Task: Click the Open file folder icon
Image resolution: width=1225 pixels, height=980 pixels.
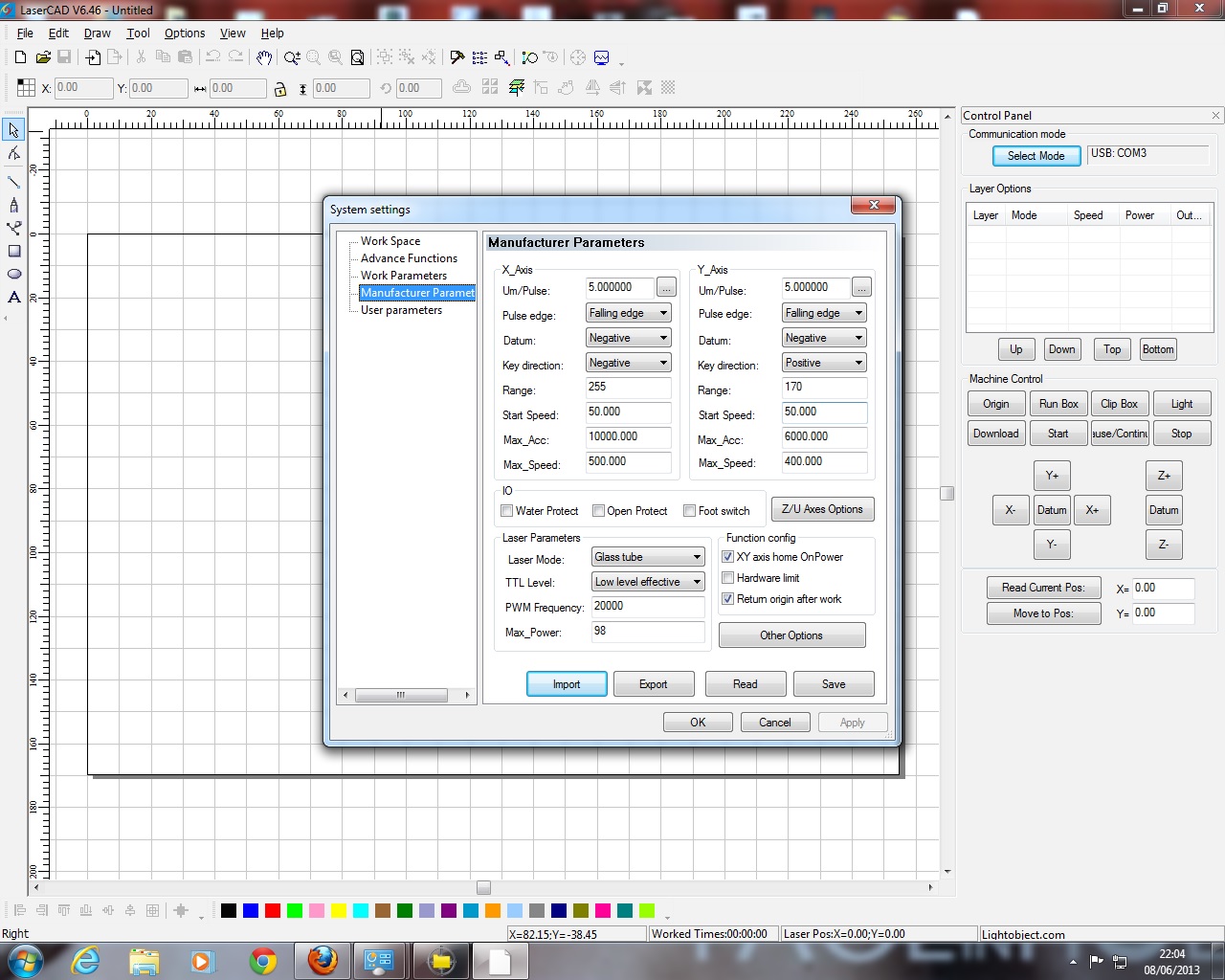Action: [43, 58]
